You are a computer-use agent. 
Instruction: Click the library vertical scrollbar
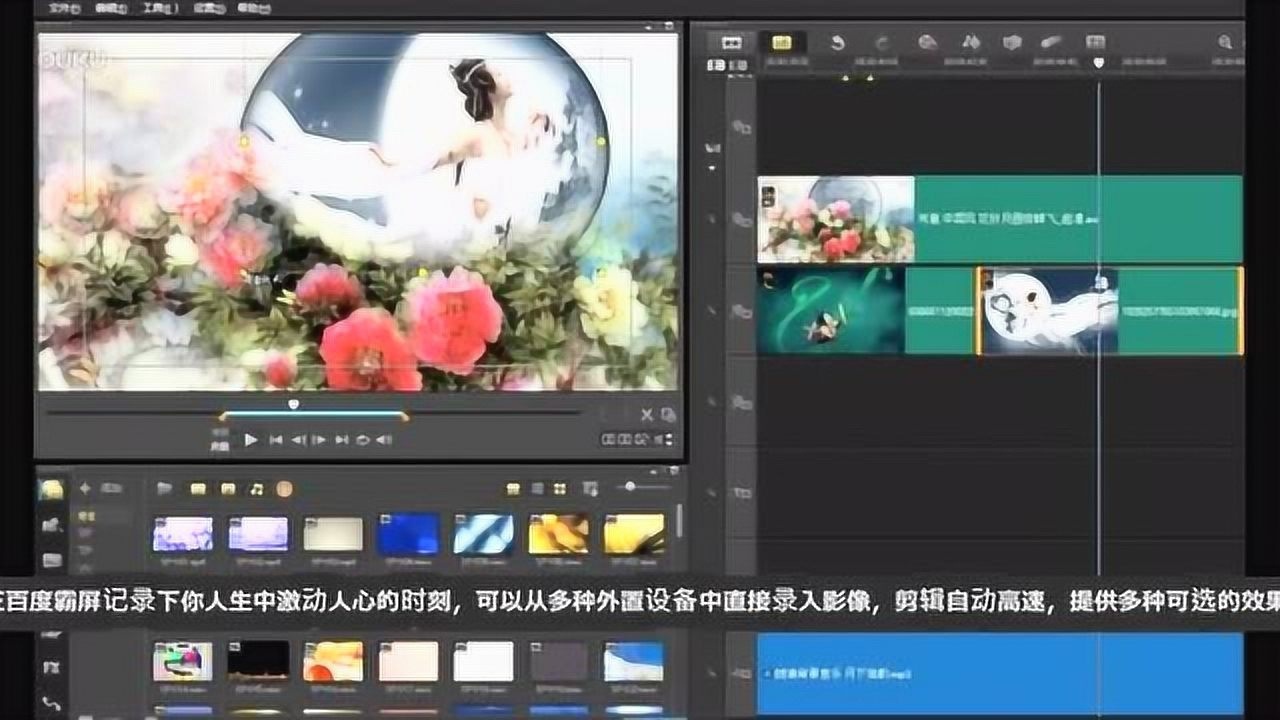[680, 520]
